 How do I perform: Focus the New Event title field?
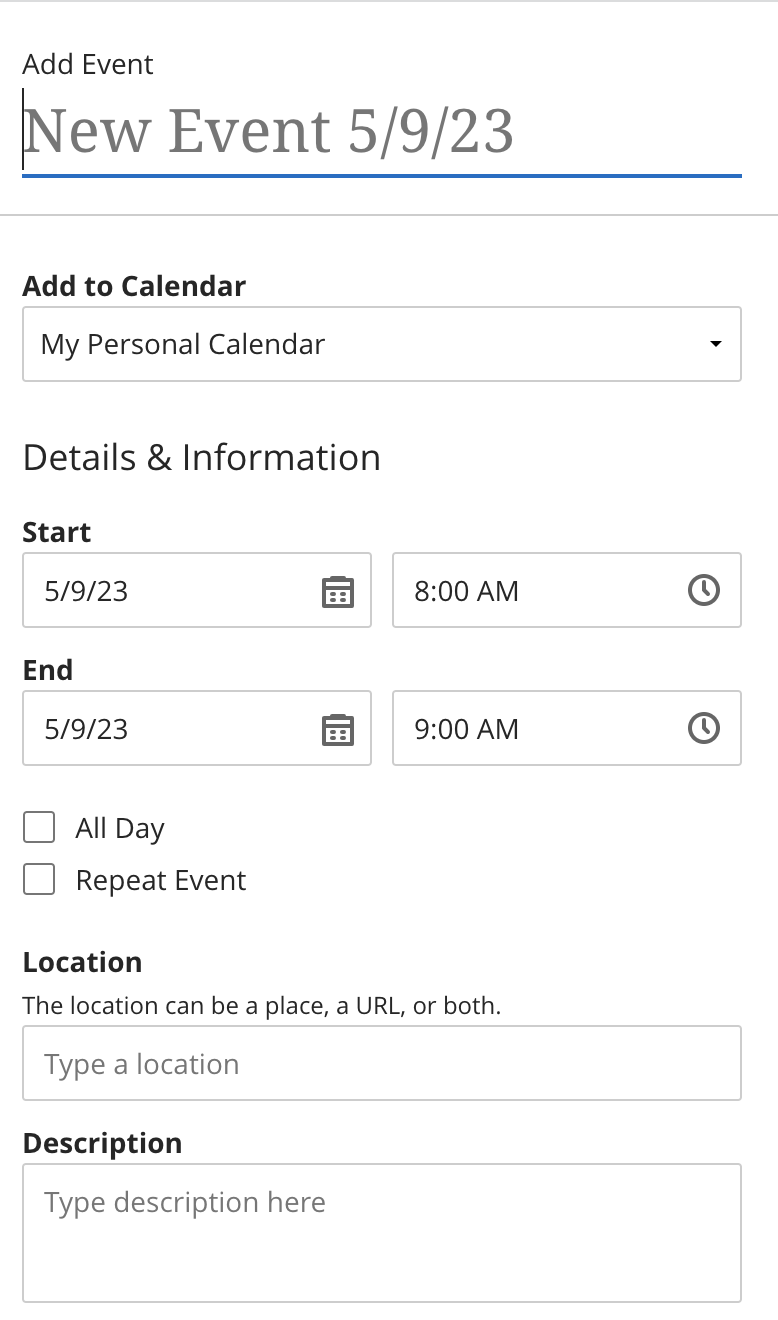click(x=380, y=132)
